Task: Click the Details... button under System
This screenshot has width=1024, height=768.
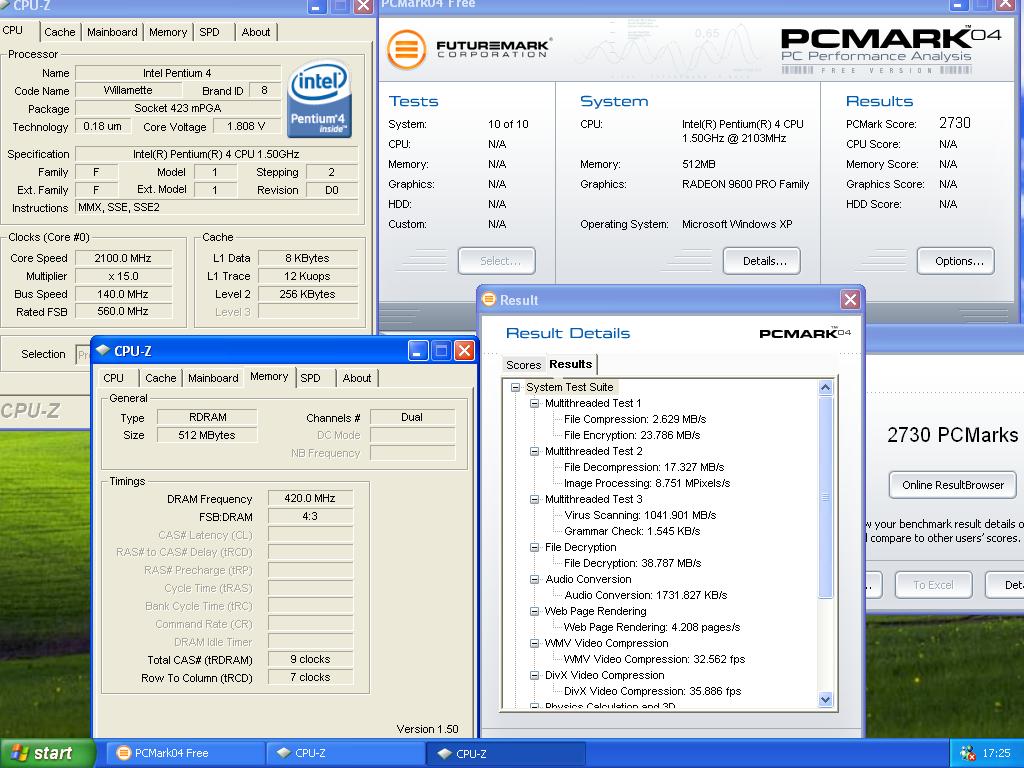Action: click(x=761, y=261)
